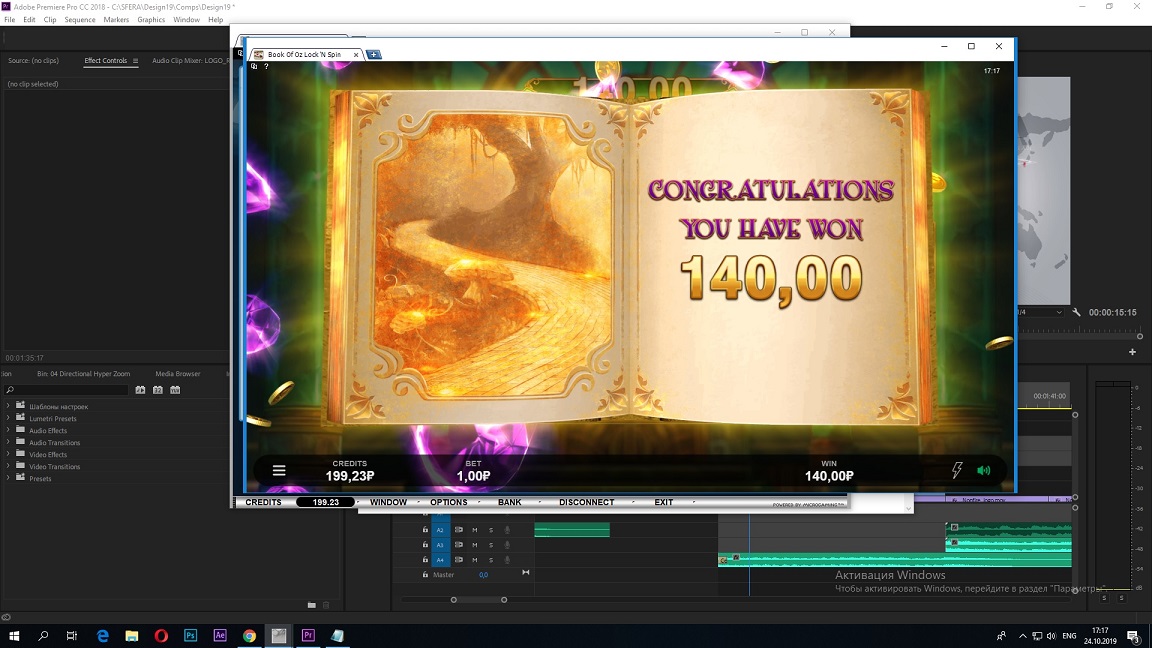
Task: Open Photoshop from the taskbar
Action: [x=191, y=635]
